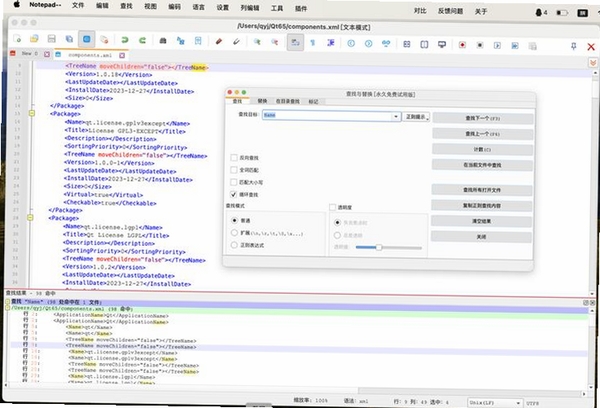Click the monitor screen toolbar icon
Screen dimensions: 600x408
coord(442,45)
